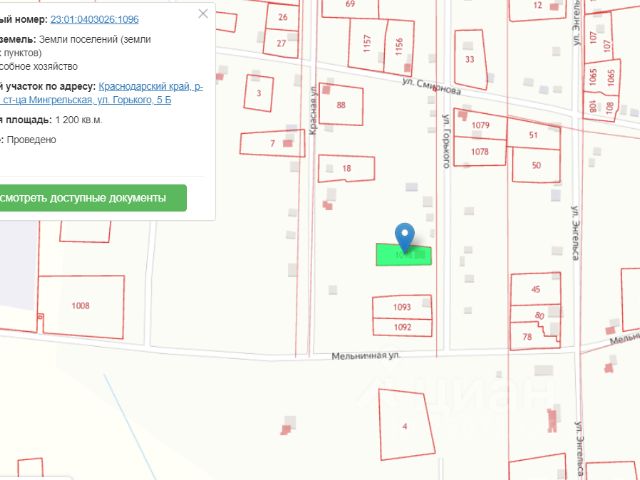Select parcel 1092 on the map
Screen dimensions: 640x480
click(402, 327)
